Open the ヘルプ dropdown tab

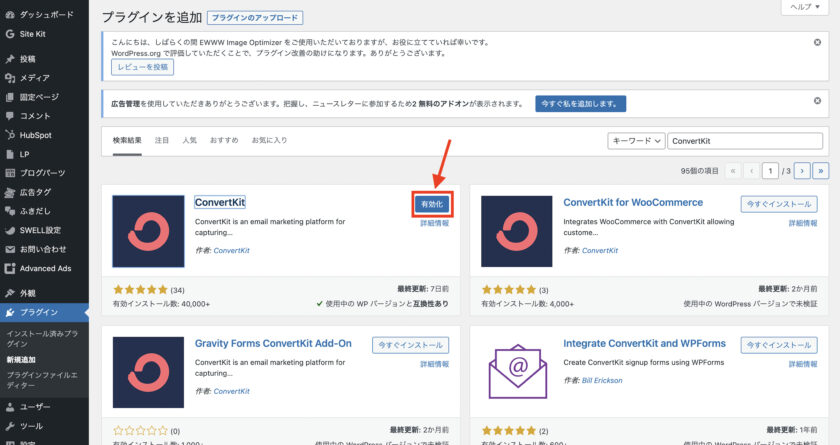coord(805,7)
